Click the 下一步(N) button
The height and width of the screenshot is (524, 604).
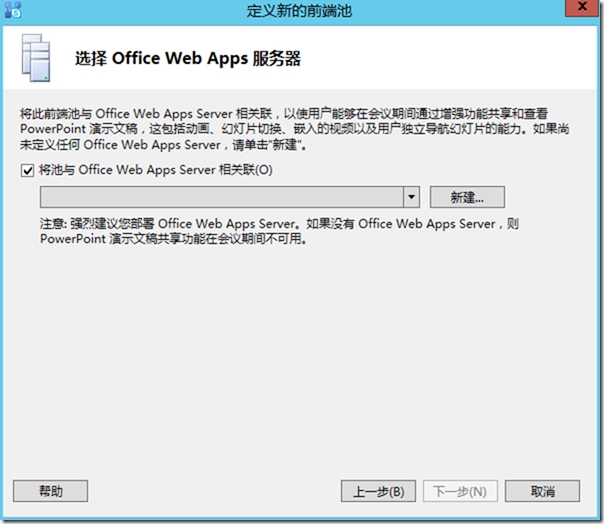coord(460,491)
